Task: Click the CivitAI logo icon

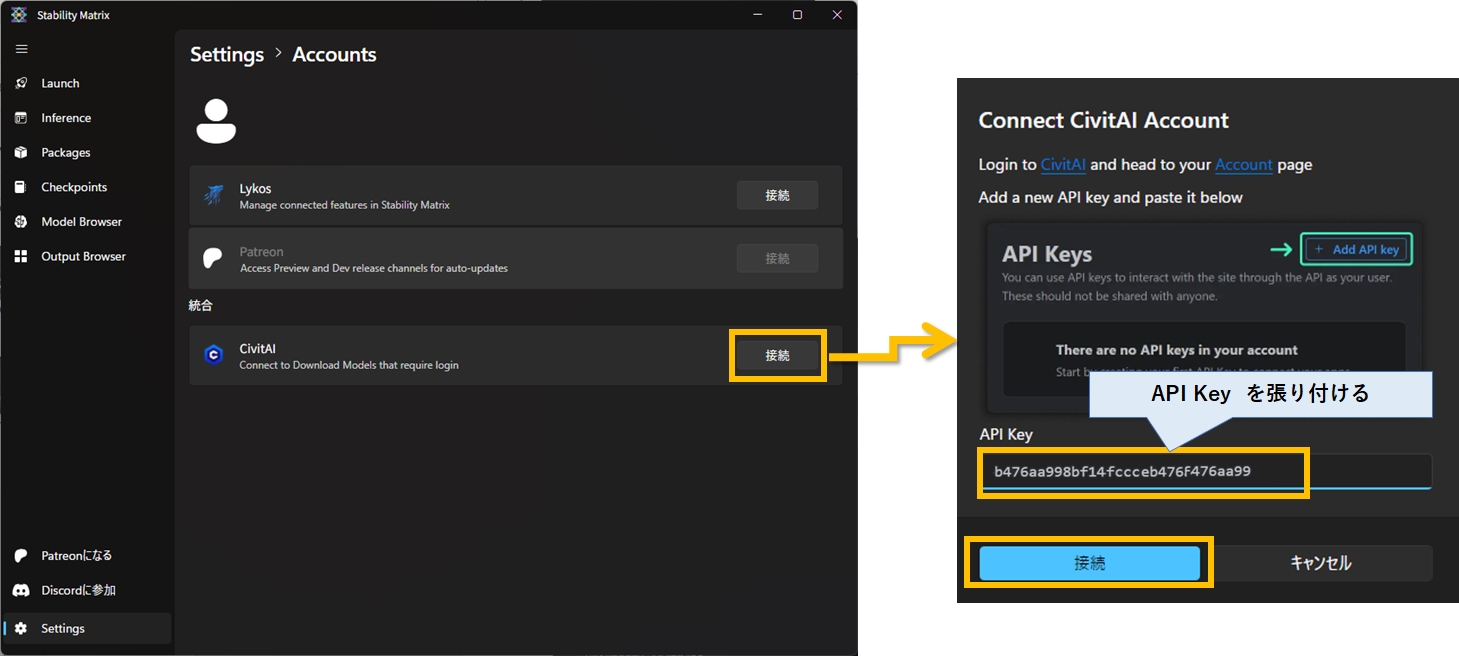Action: click(213, 355)
